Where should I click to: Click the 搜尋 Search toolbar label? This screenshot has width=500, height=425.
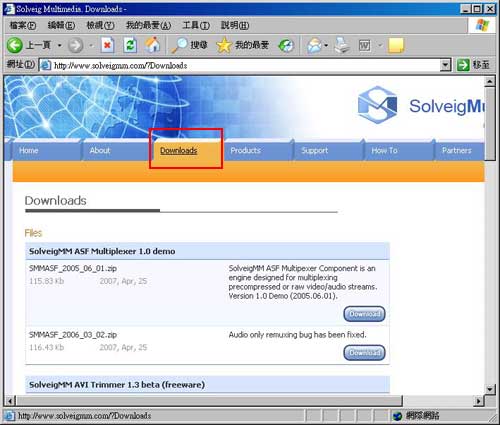pyautogui.click(x=199, y=45)
